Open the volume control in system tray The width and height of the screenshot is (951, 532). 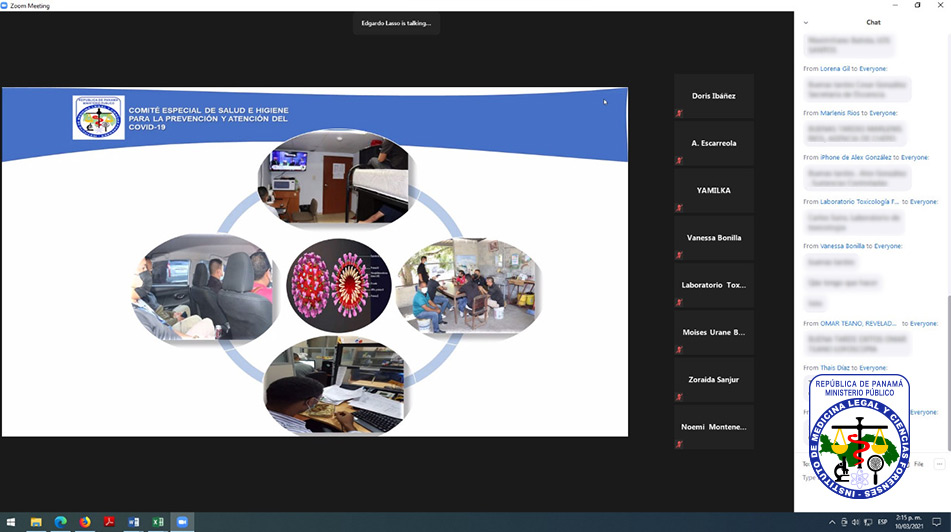(x=855, y=522)
